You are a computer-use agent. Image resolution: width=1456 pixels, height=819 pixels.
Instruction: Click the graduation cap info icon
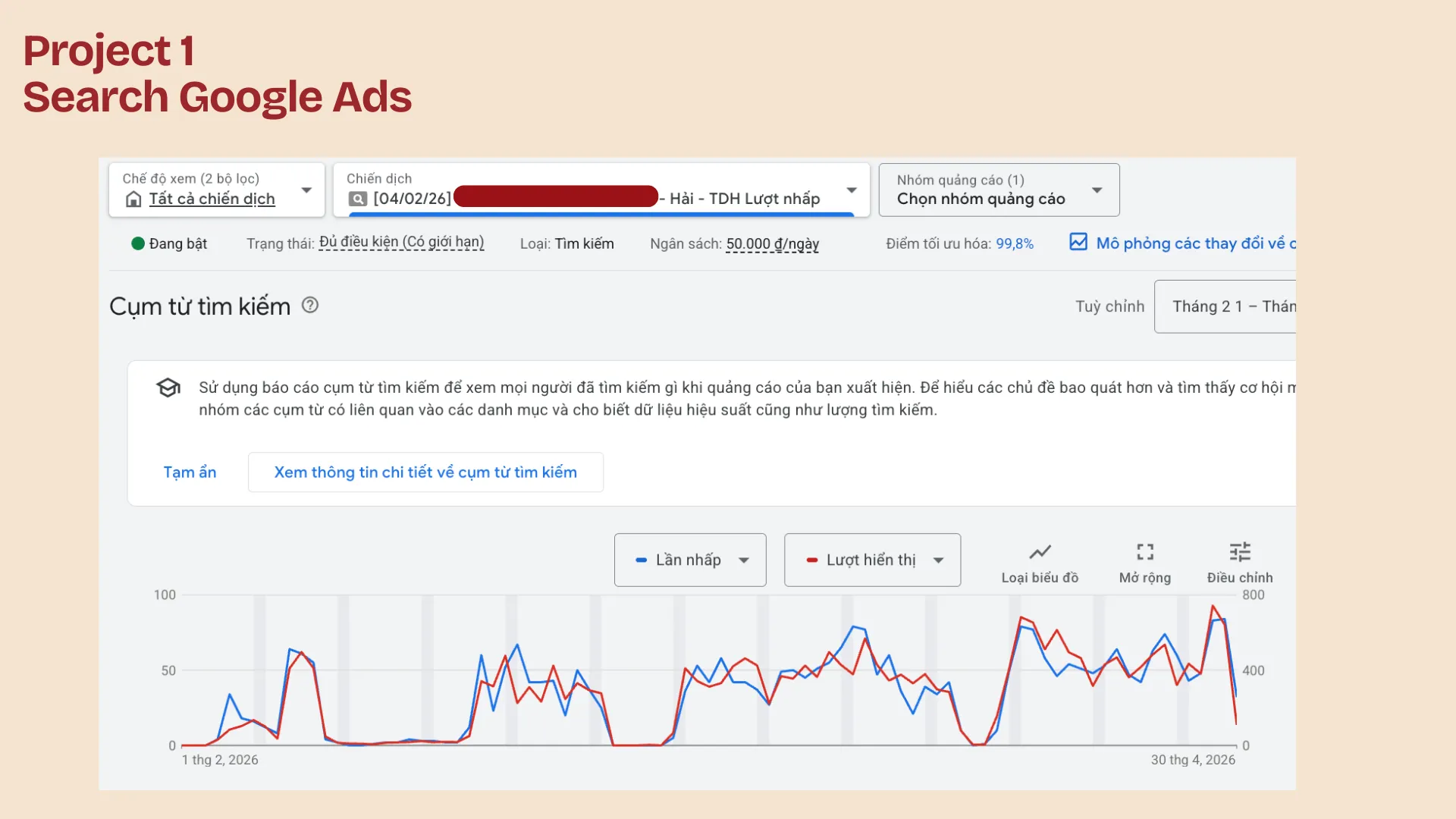tap(168, 388)
